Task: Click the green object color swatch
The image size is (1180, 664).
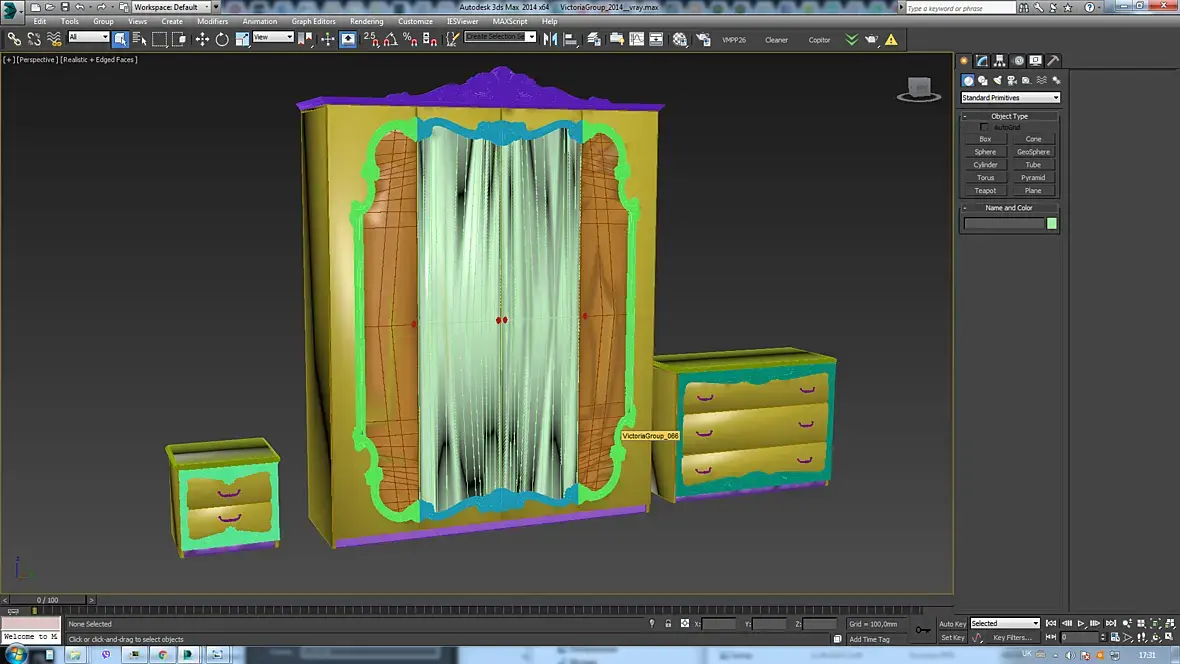Action: pos(1051,223)
